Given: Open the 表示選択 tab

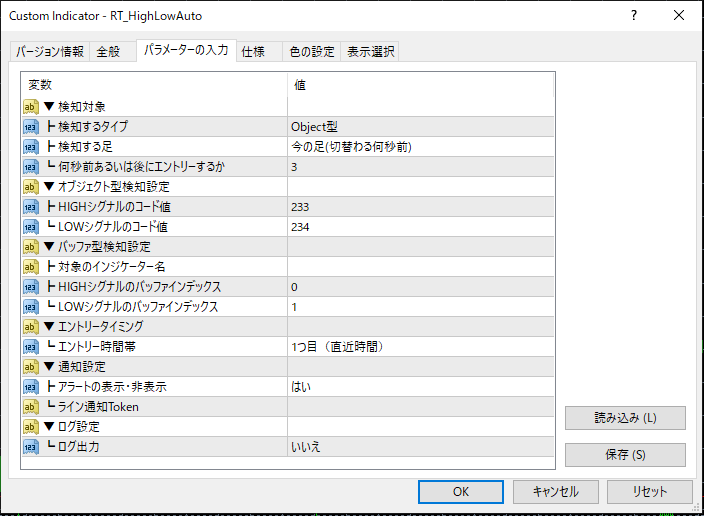Looking at the screenshot, I should click(x=370, y=52).
